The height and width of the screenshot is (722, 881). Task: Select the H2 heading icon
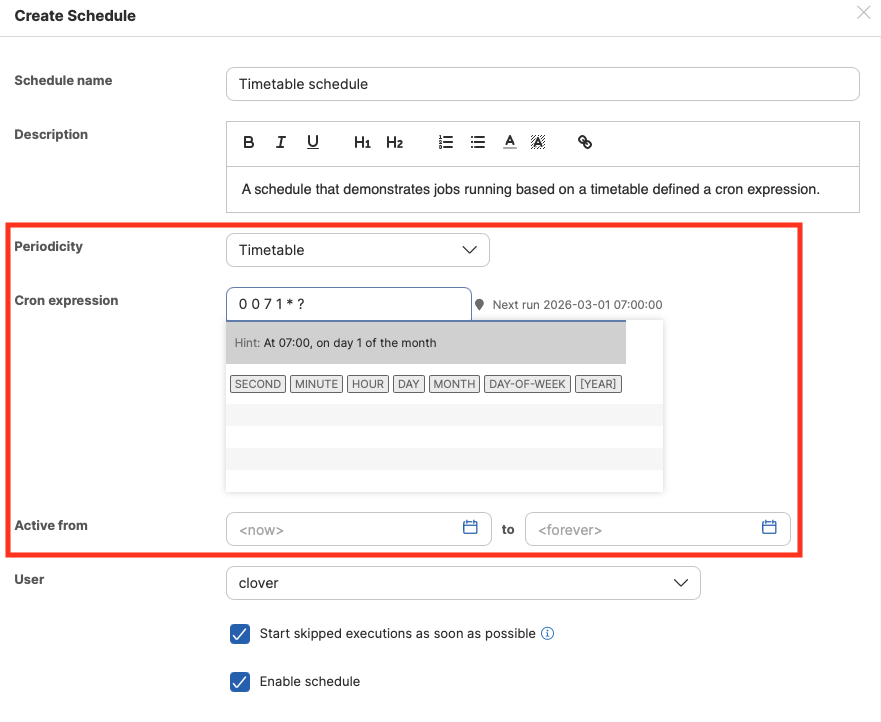pos(394,142)
